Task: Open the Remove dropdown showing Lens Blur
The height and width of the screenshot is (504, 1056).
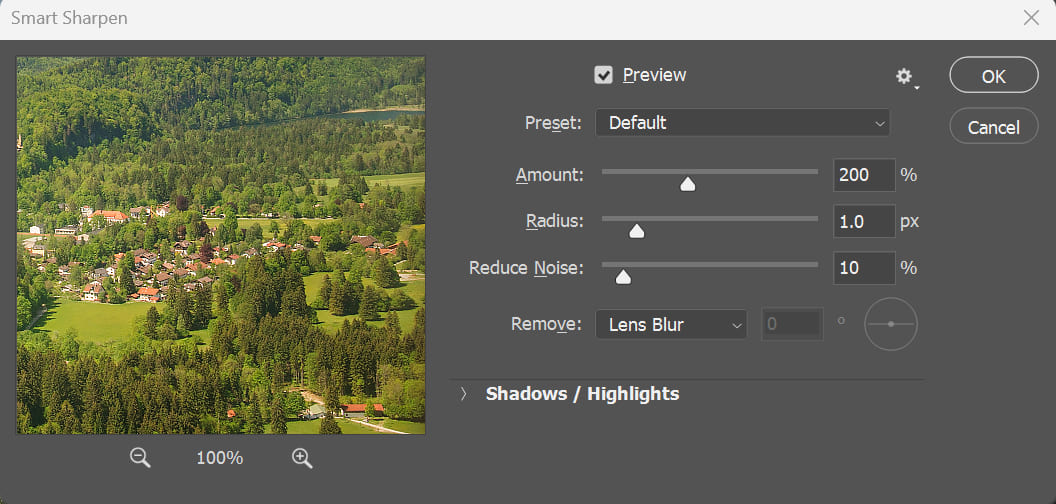Action: [671, 324]
